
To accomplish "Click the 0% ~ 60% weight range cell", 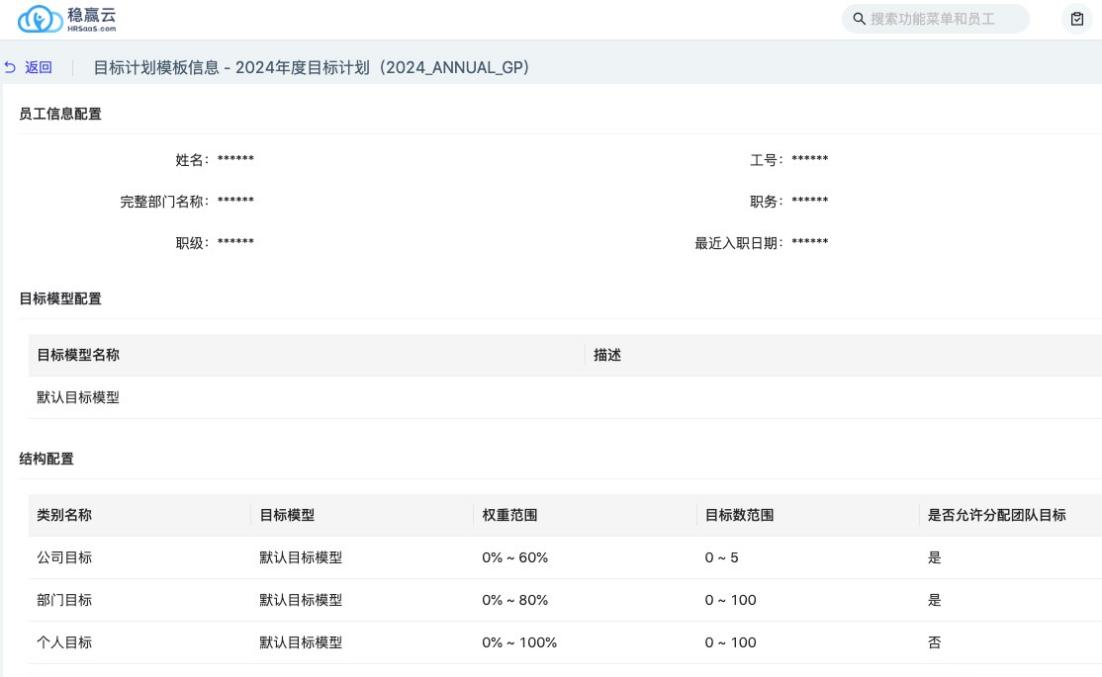I will 515,557.
